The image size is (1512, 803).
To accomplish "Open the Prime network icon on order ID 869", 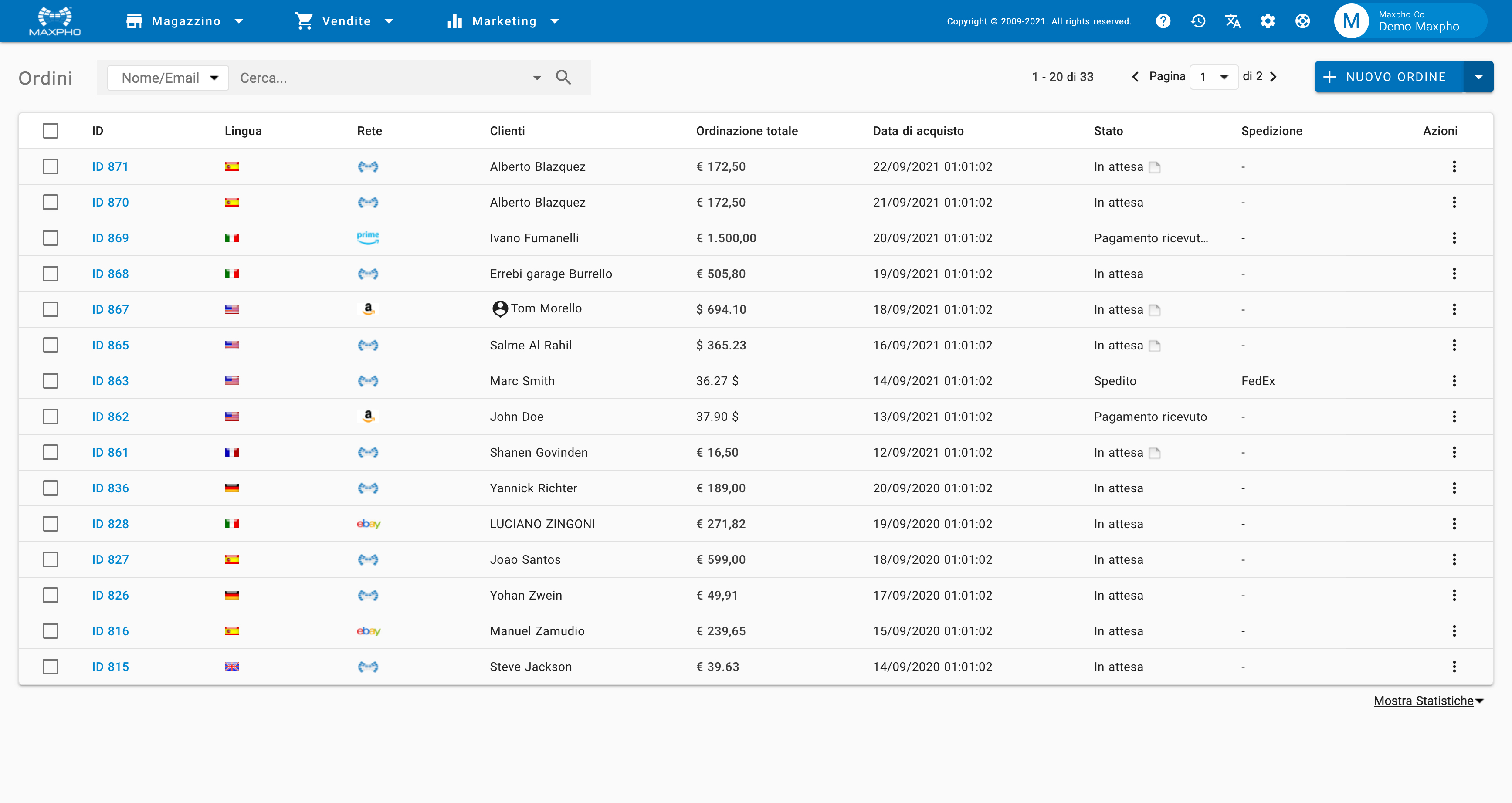I will [368, 238].
